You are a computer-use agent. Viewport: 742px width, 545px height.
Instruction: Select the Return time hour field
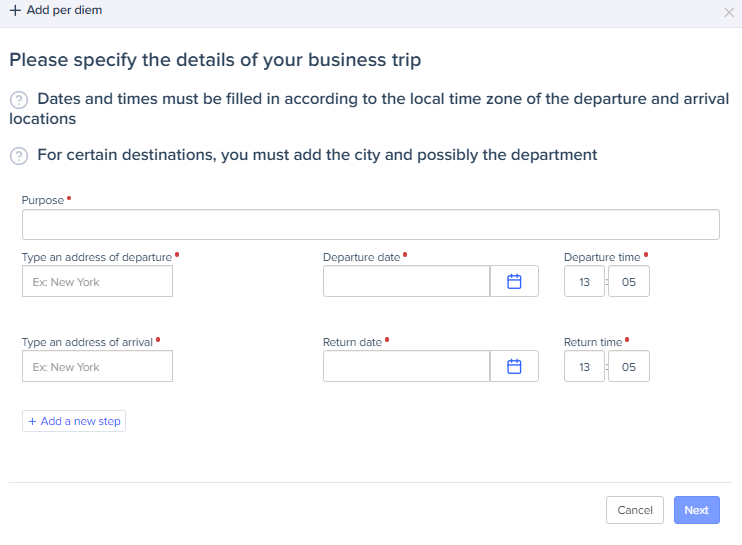click(584, 367)
